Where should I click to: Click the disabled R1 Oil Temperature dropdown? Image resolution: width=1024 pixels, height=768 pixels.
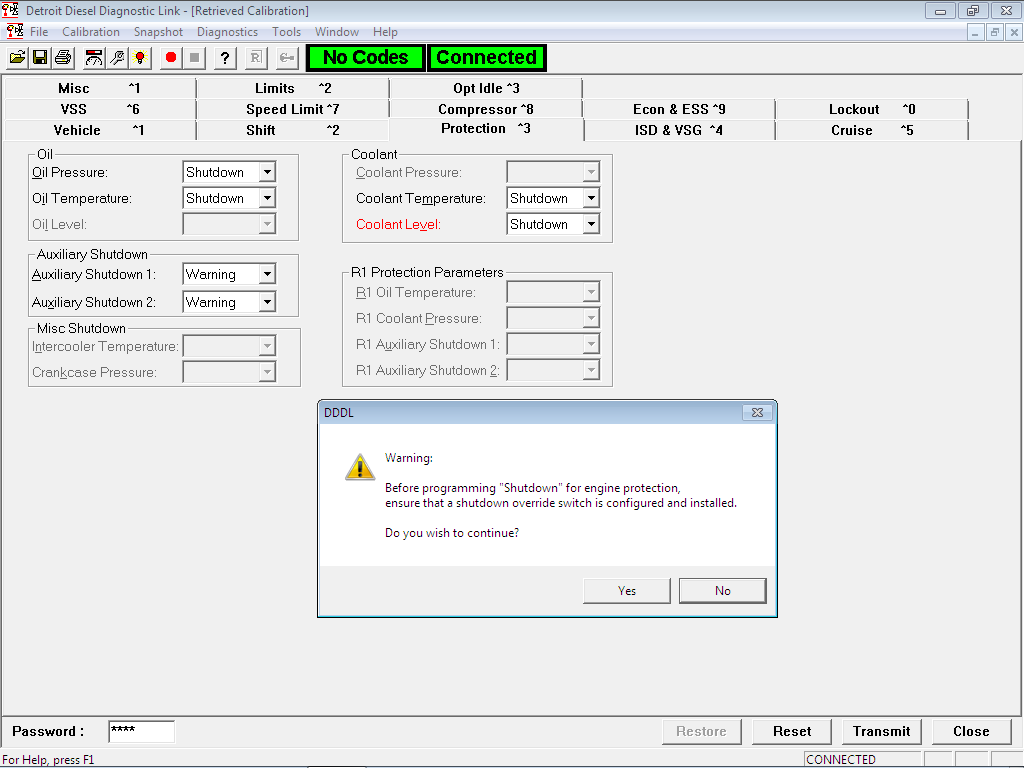tap(553, 292)
